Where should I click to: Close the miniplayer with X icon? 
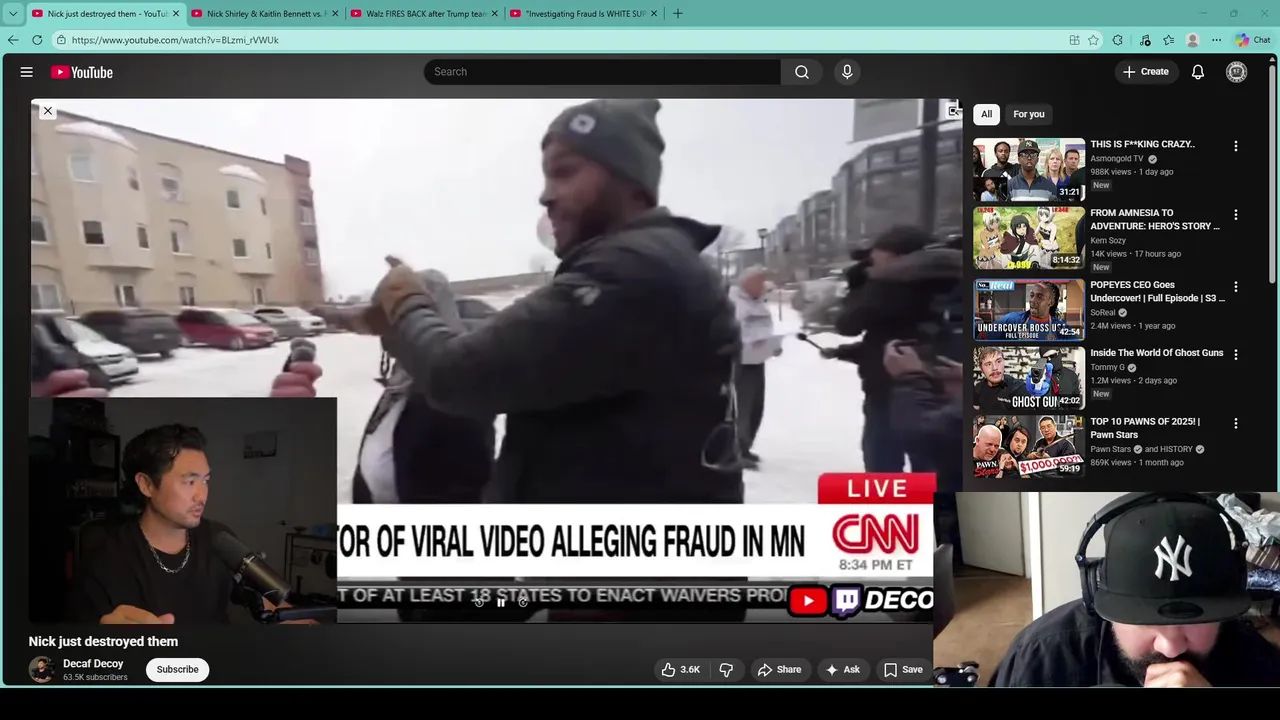pos(47,111)
